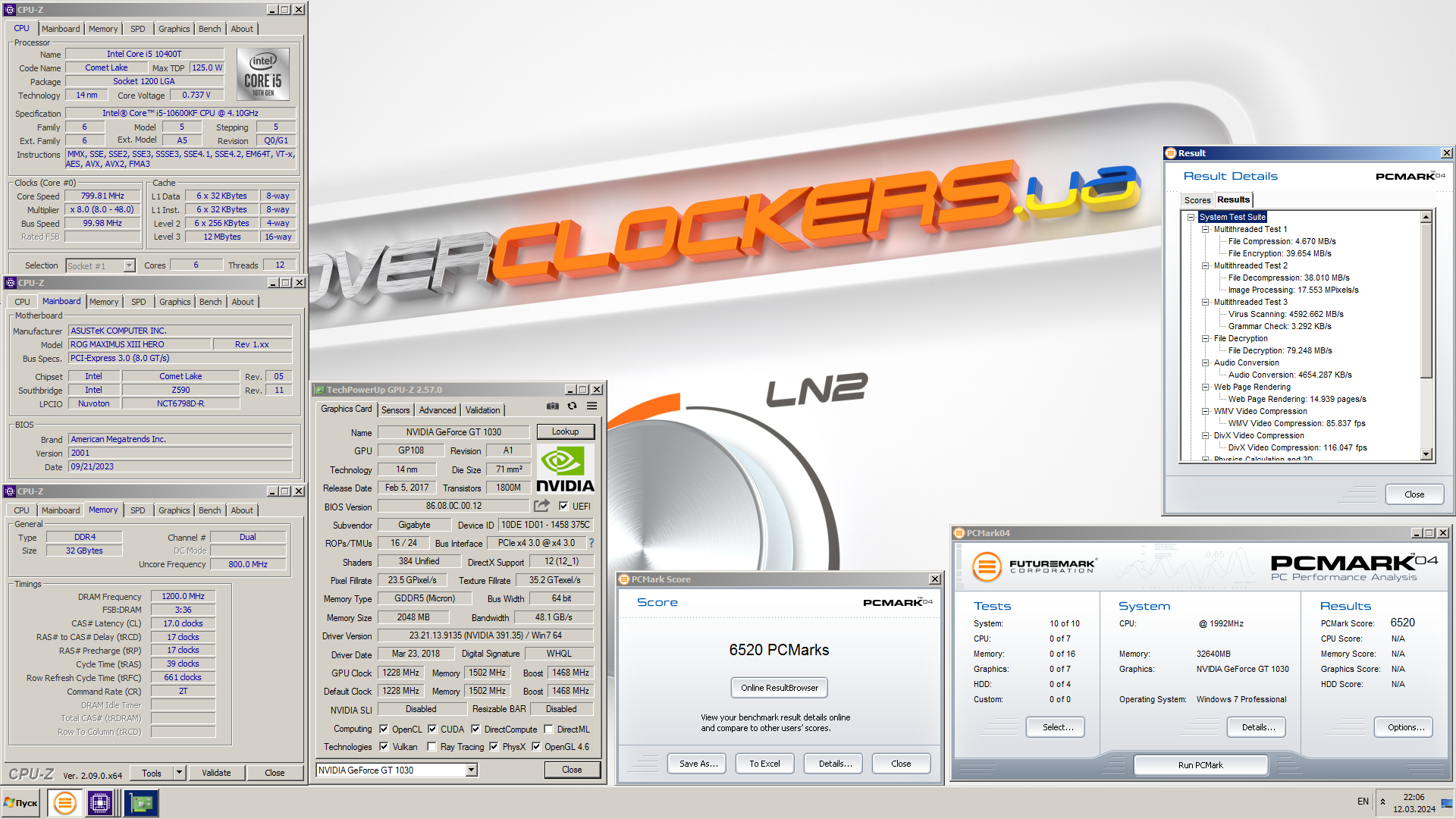
Task: Click the Bus Interface question mark icon
Action: pyautogui.click(x=591, y=543)
